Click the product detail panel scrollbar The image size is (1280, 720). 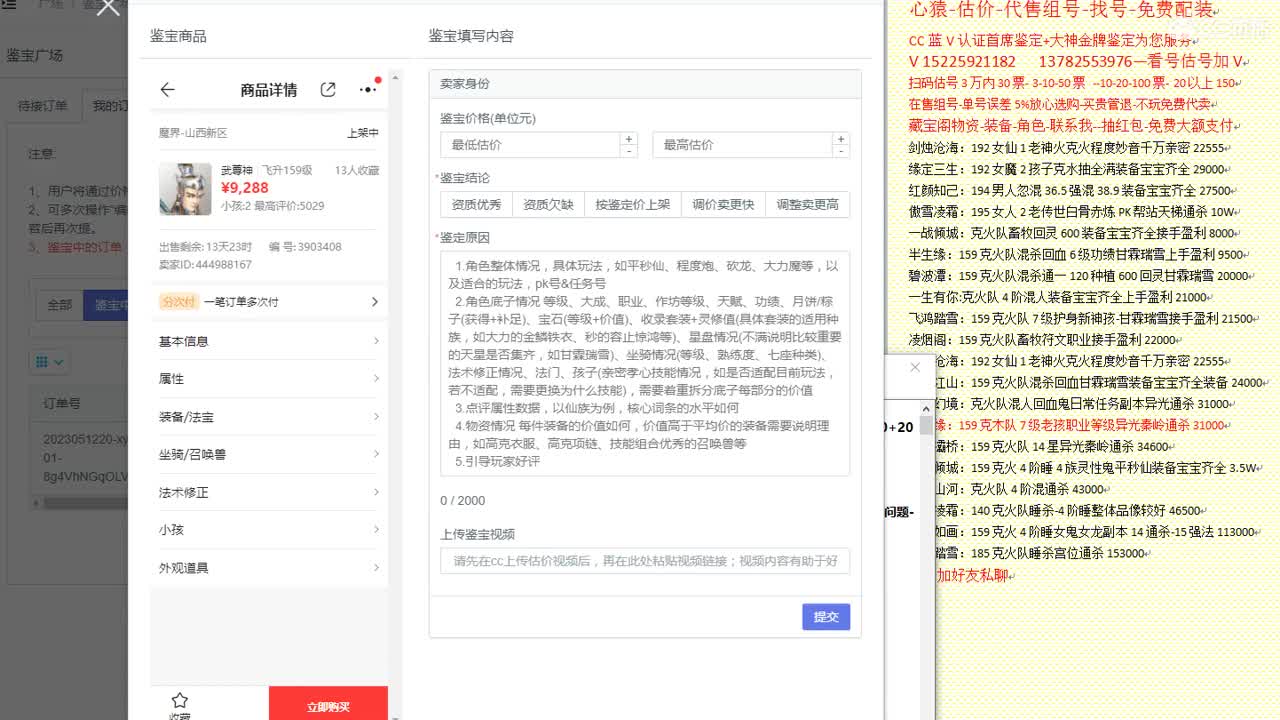pyautogui.click(x=395, y=395)
